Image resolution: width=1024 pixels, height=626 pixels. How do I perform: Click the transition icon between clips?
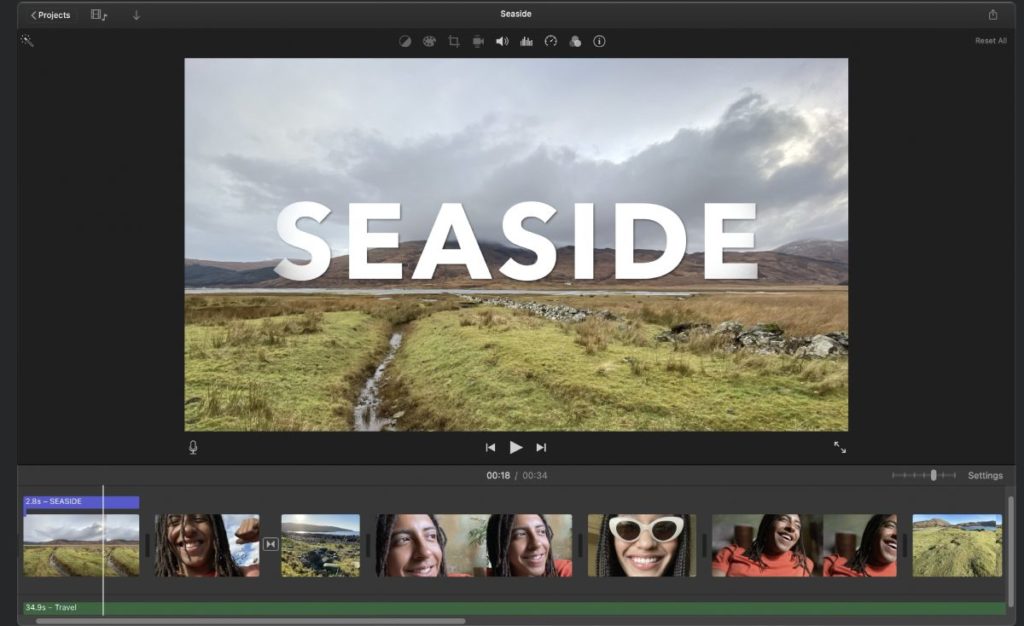click(x=270, y=544)
